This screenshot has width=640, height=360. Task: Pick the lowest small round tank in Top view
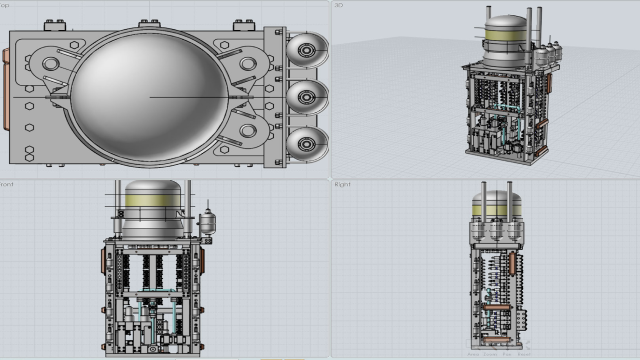[307, 143]
